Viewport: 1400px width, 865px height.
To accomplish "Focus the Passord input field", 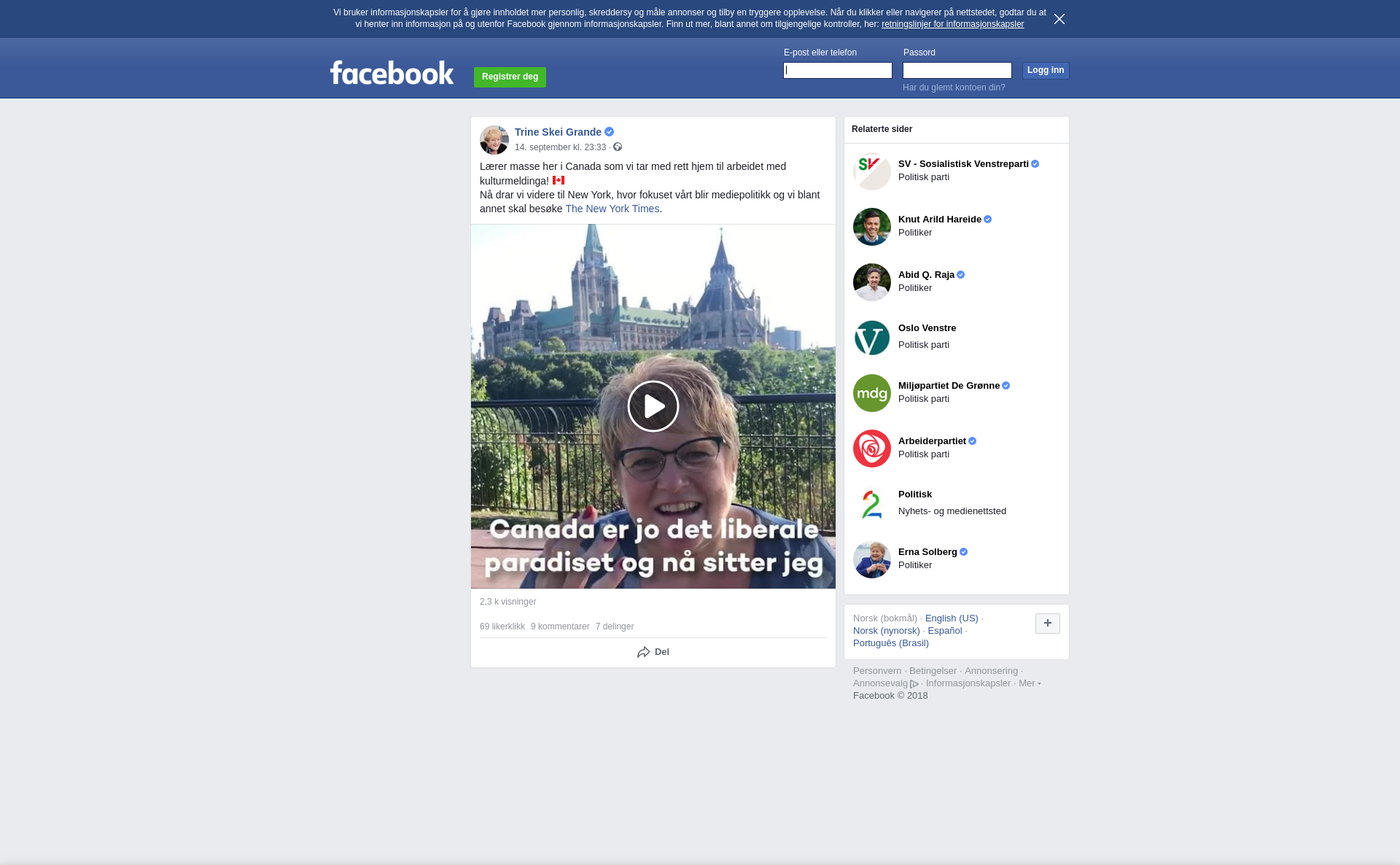I will pos(957,70).
